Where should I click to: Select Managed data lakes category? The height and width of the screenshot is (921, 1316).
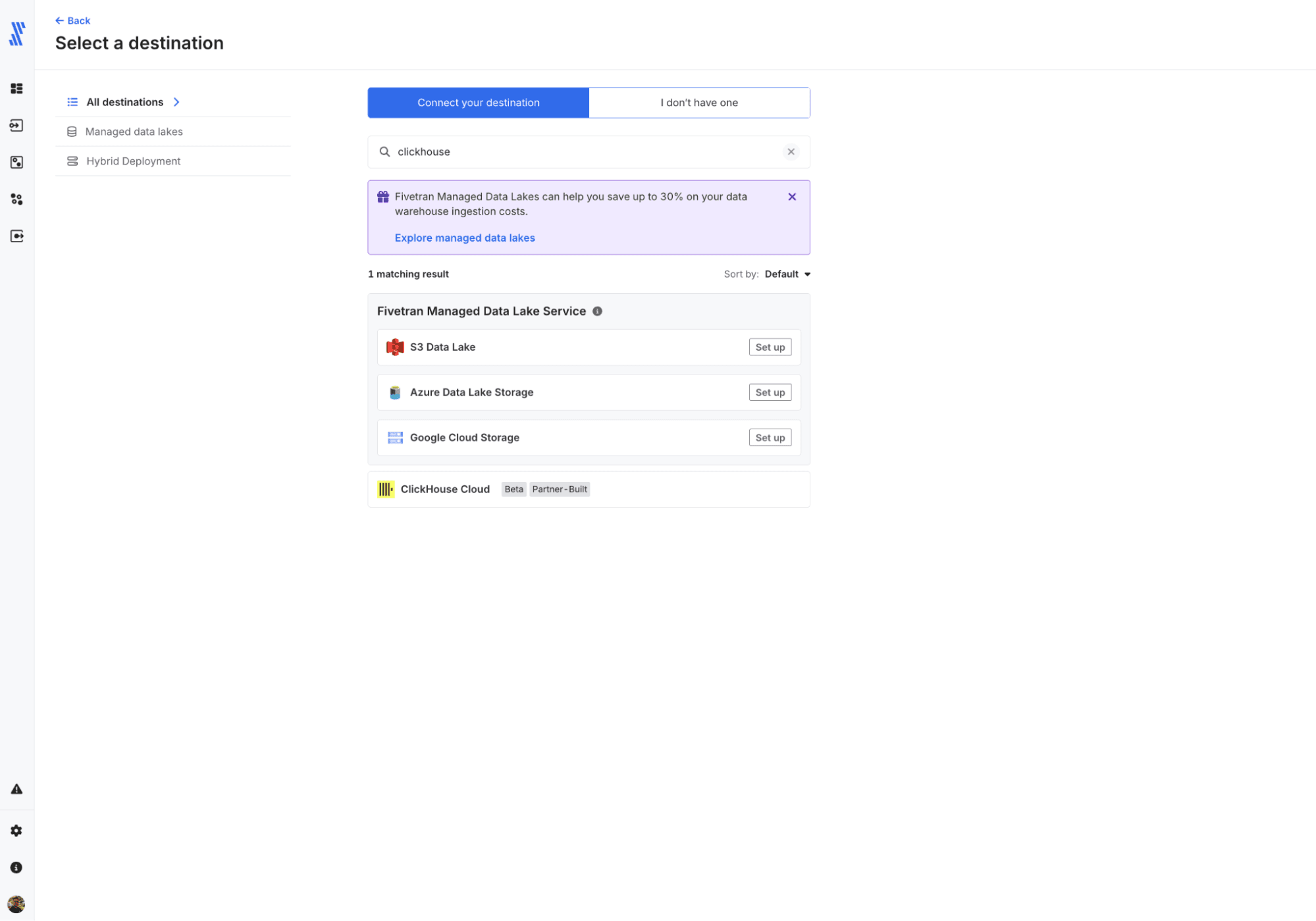point(134,132)
